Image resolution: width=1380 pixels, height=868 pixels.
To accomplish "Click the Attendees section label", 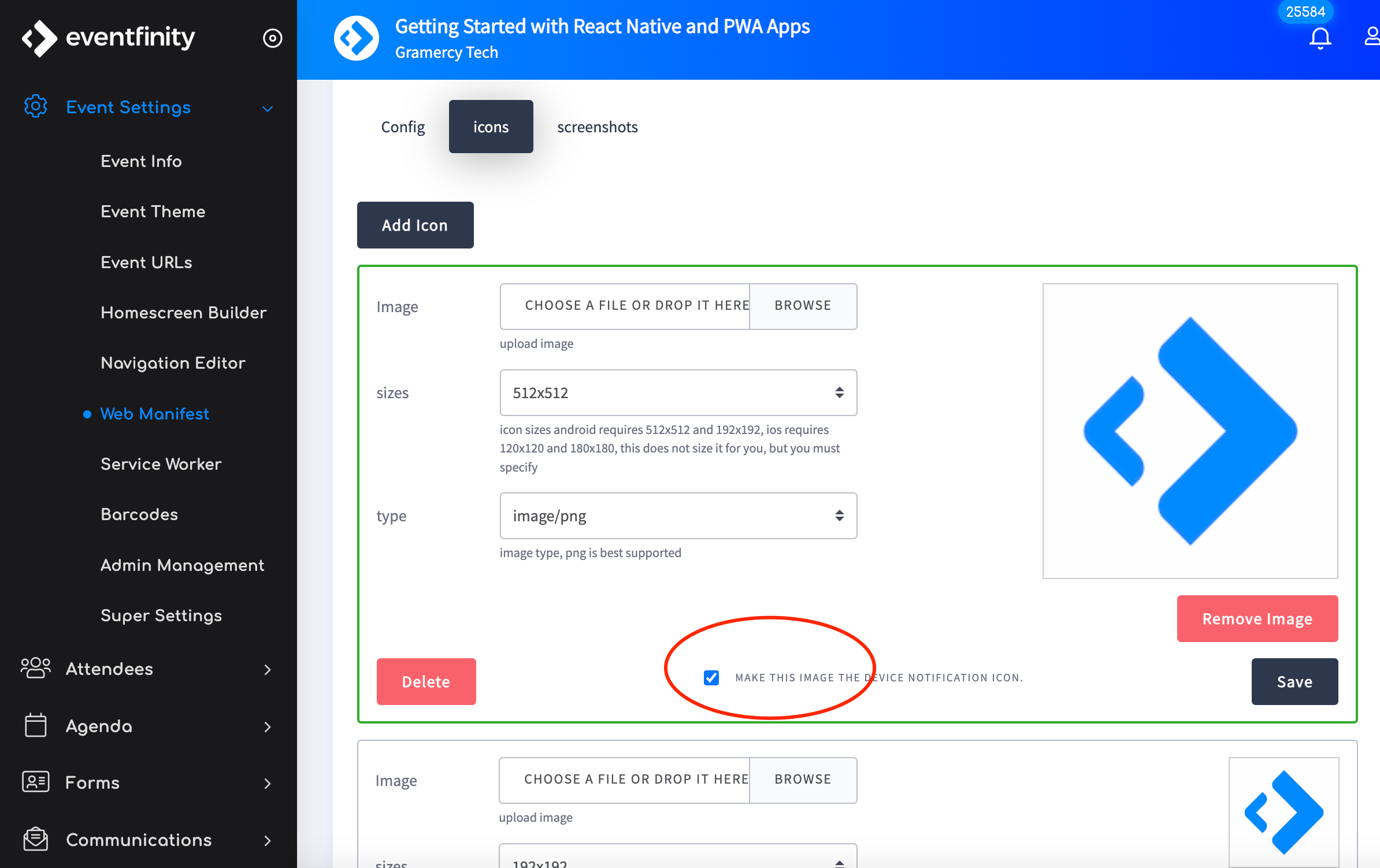I will [x=109, y=669].
